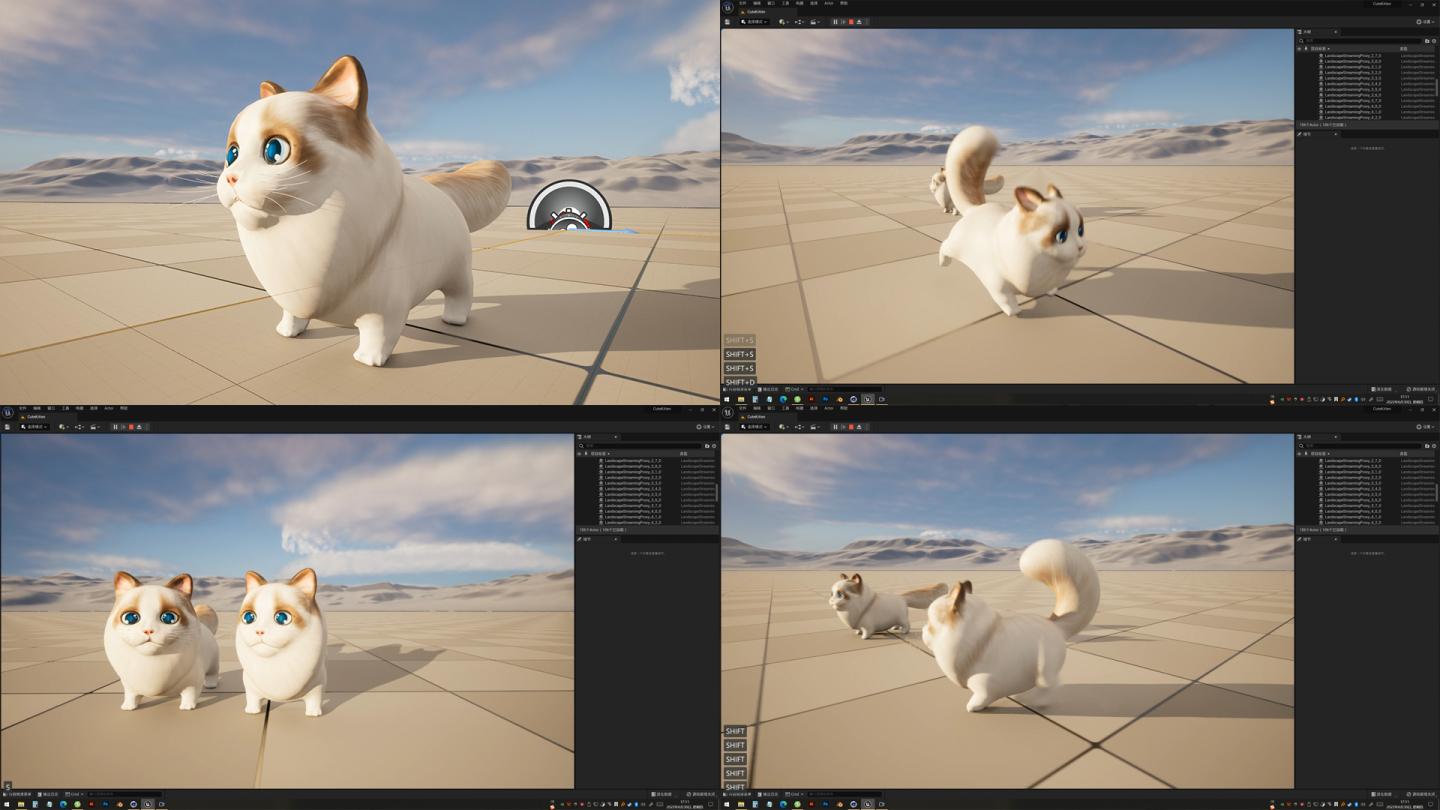Open 工具 menu in bottom-left editor window

click(x=65, y=408)
